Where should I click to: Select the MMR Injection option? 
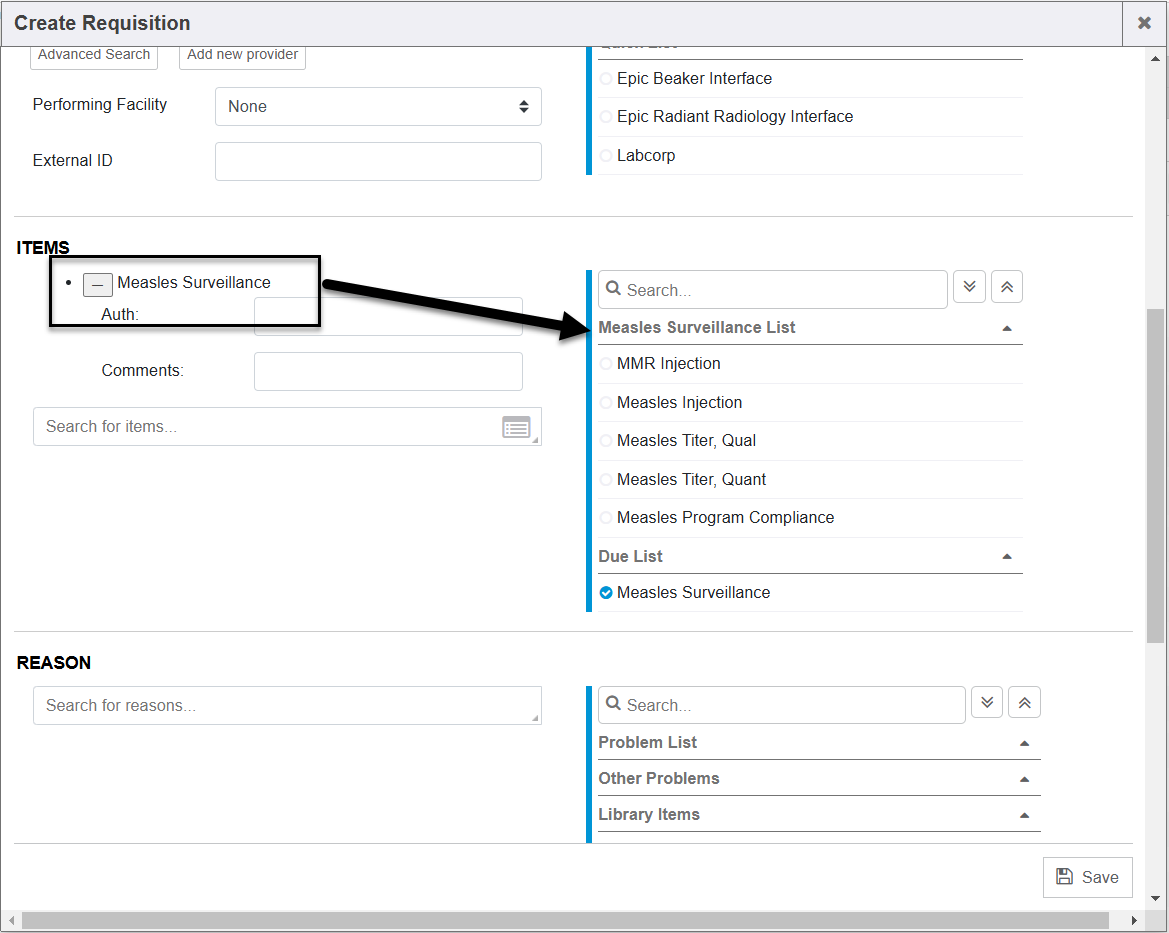pyautogui.click(x=668, y=364)
